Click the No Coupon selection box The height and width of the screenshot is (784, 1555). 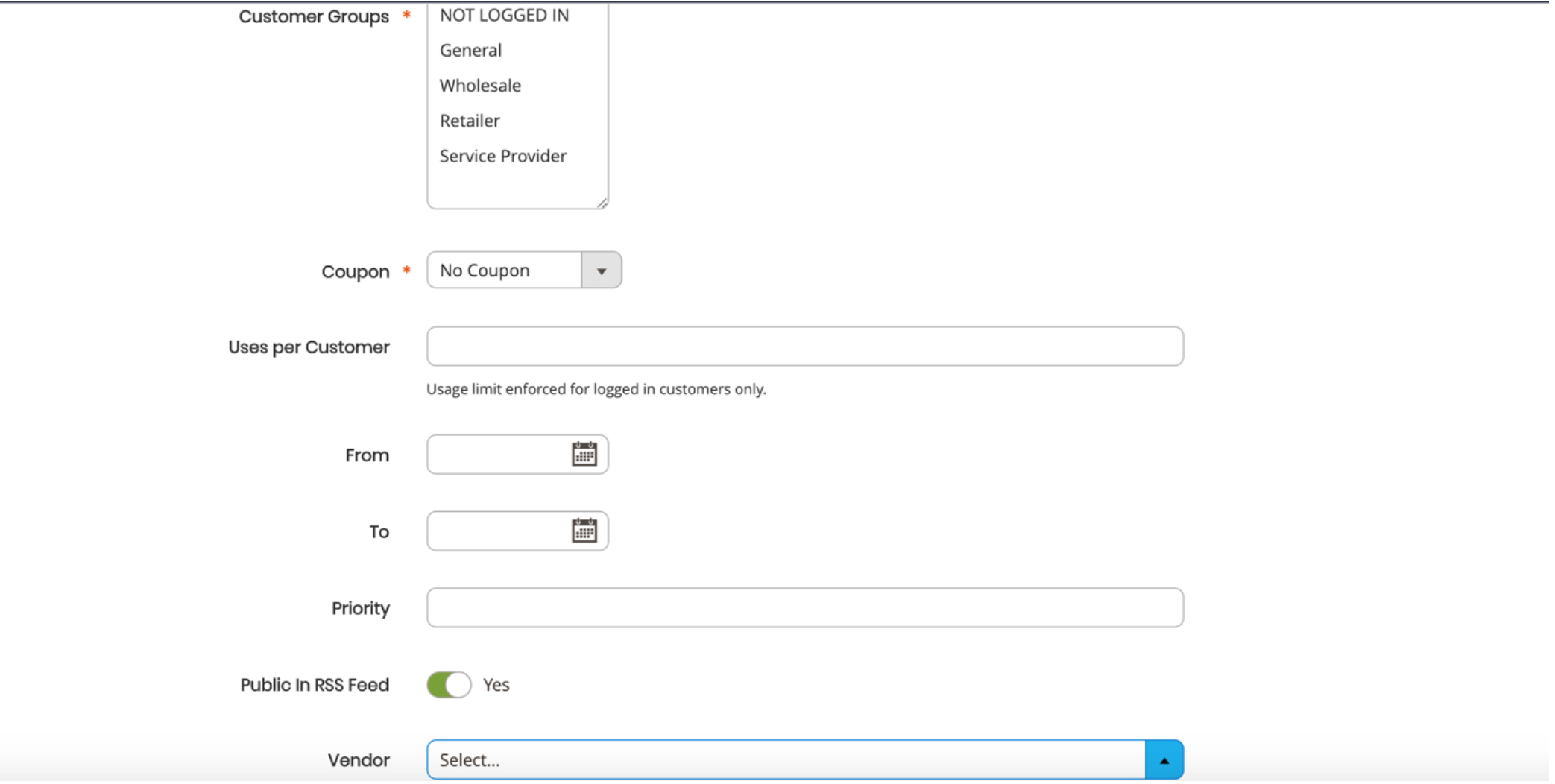click(x=505, y=271)
